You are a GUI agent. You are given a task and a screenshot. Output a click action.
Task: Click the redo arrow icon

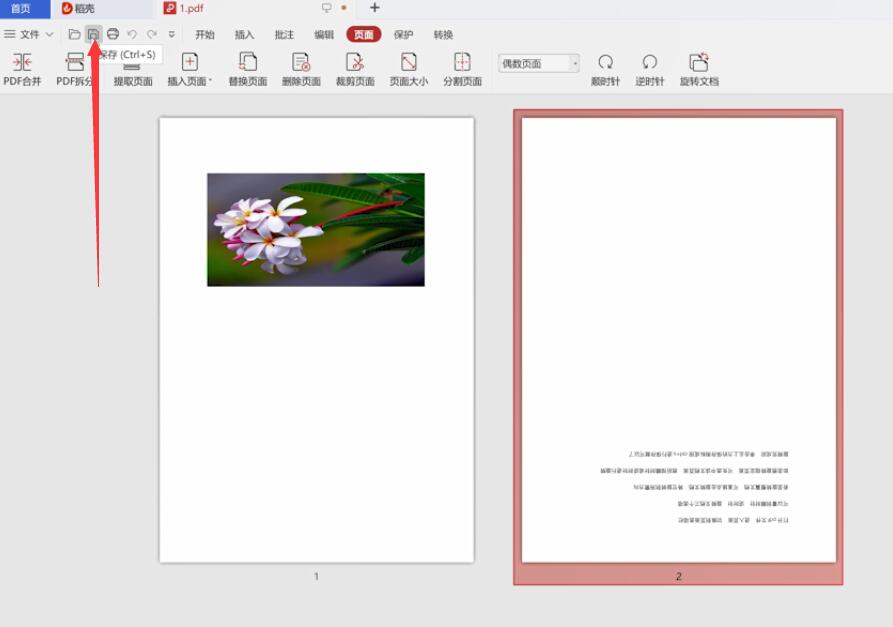tap(151, 34)
